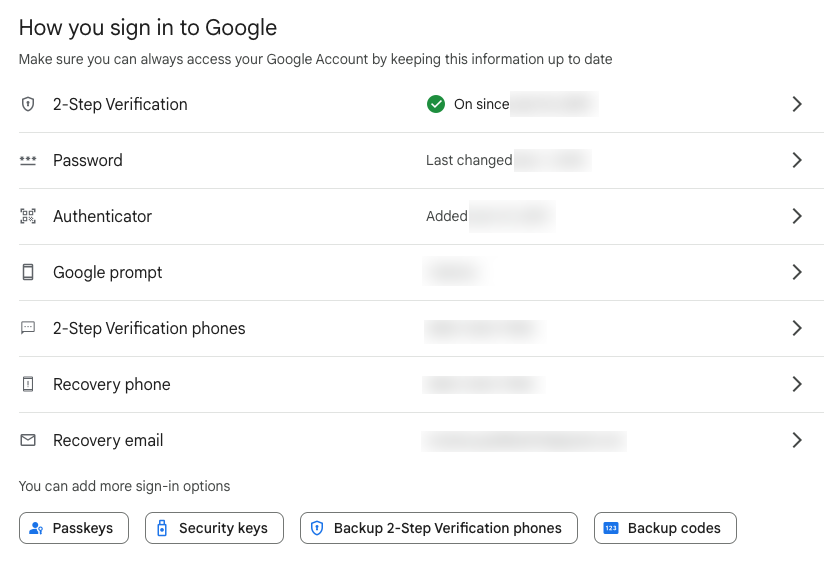Click the phone icon next to Google prompt
The height and width of the screenshot is (562, 824).
coord(28,272)
